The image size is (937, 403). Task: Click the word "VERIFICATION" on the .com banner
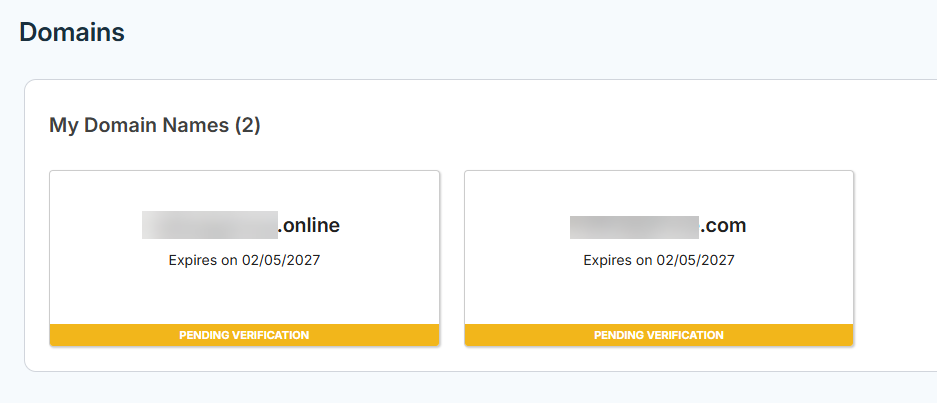pos(686,335)
